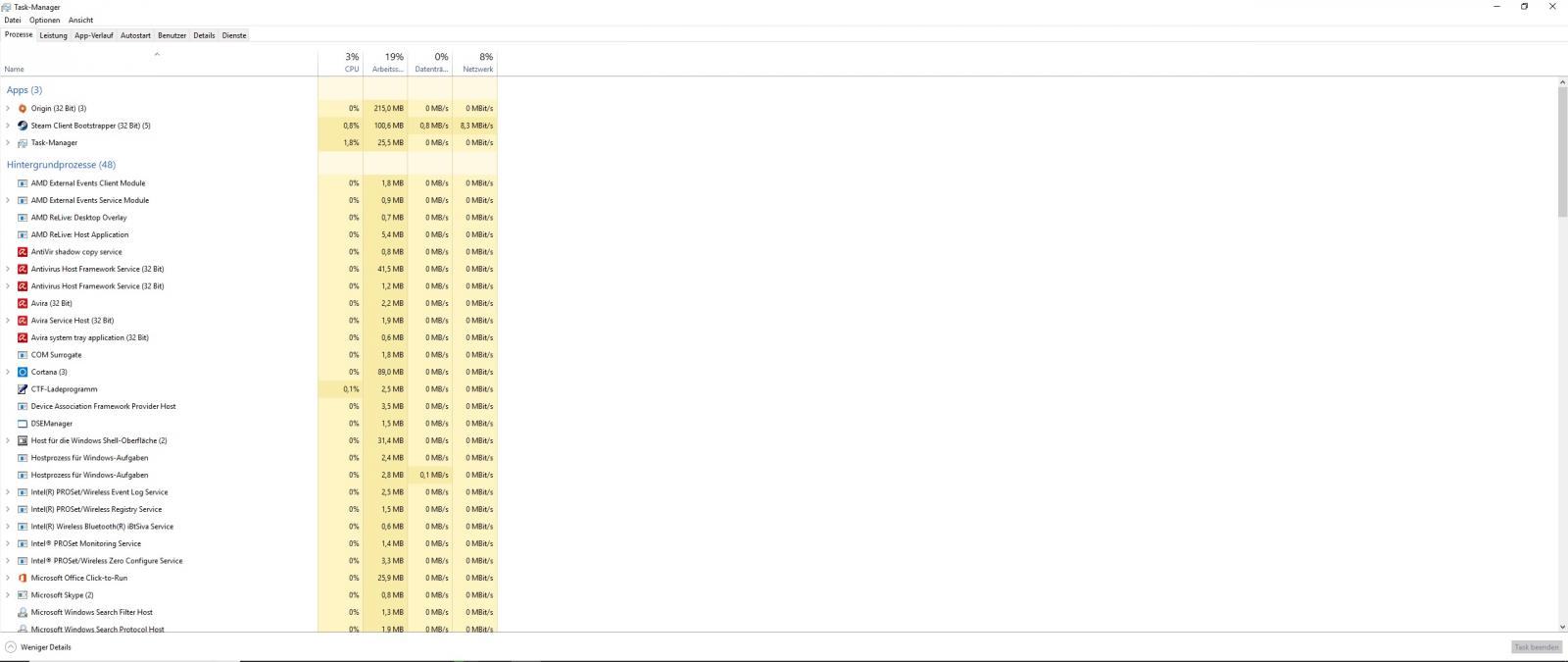Click the Origin app icon
1568x662 pixels.
coord(23,108)
